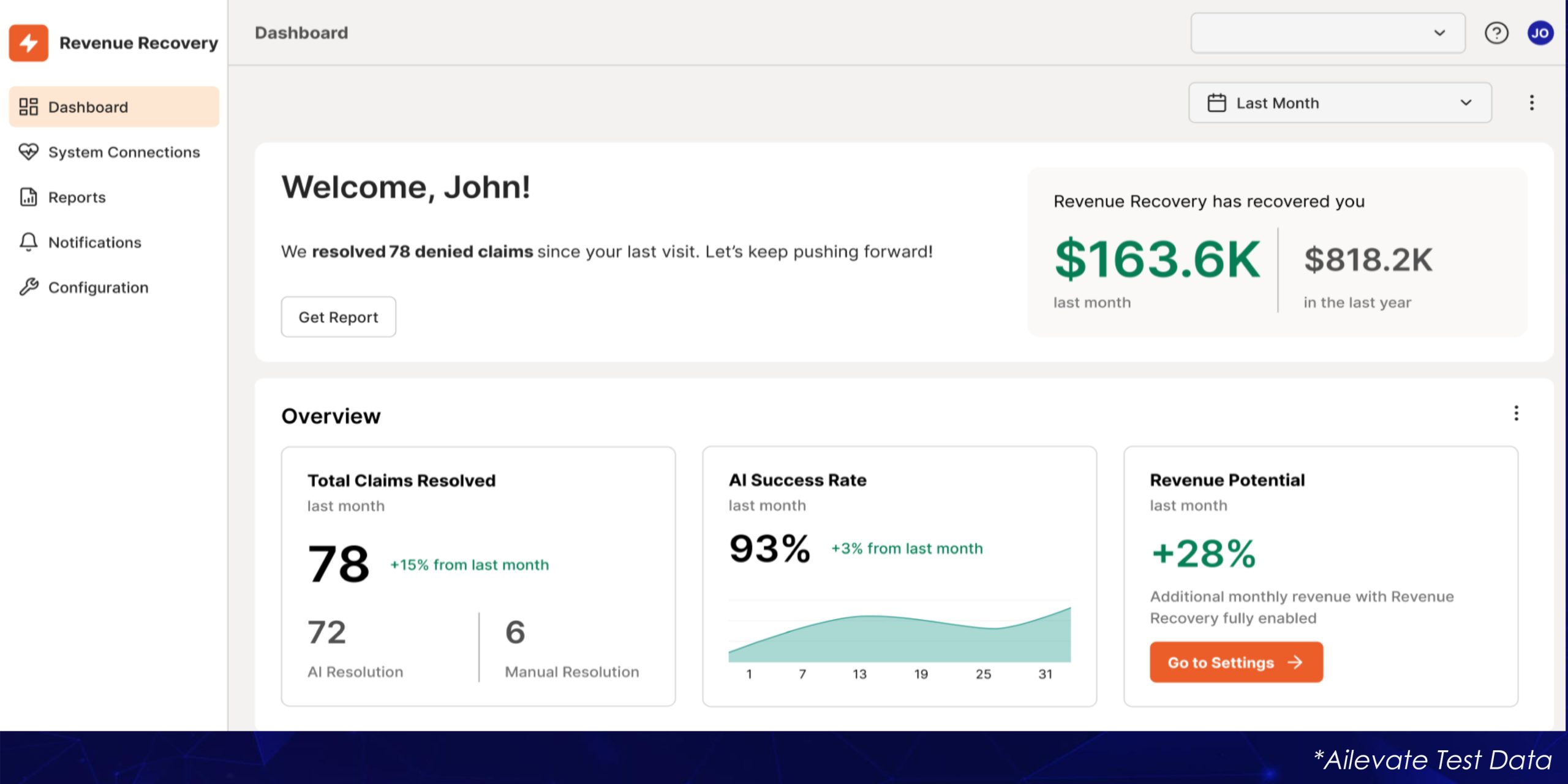Navigate to System Connections menu item
Viewport: 1568px width, 784px height.
[x=124, y=152]
